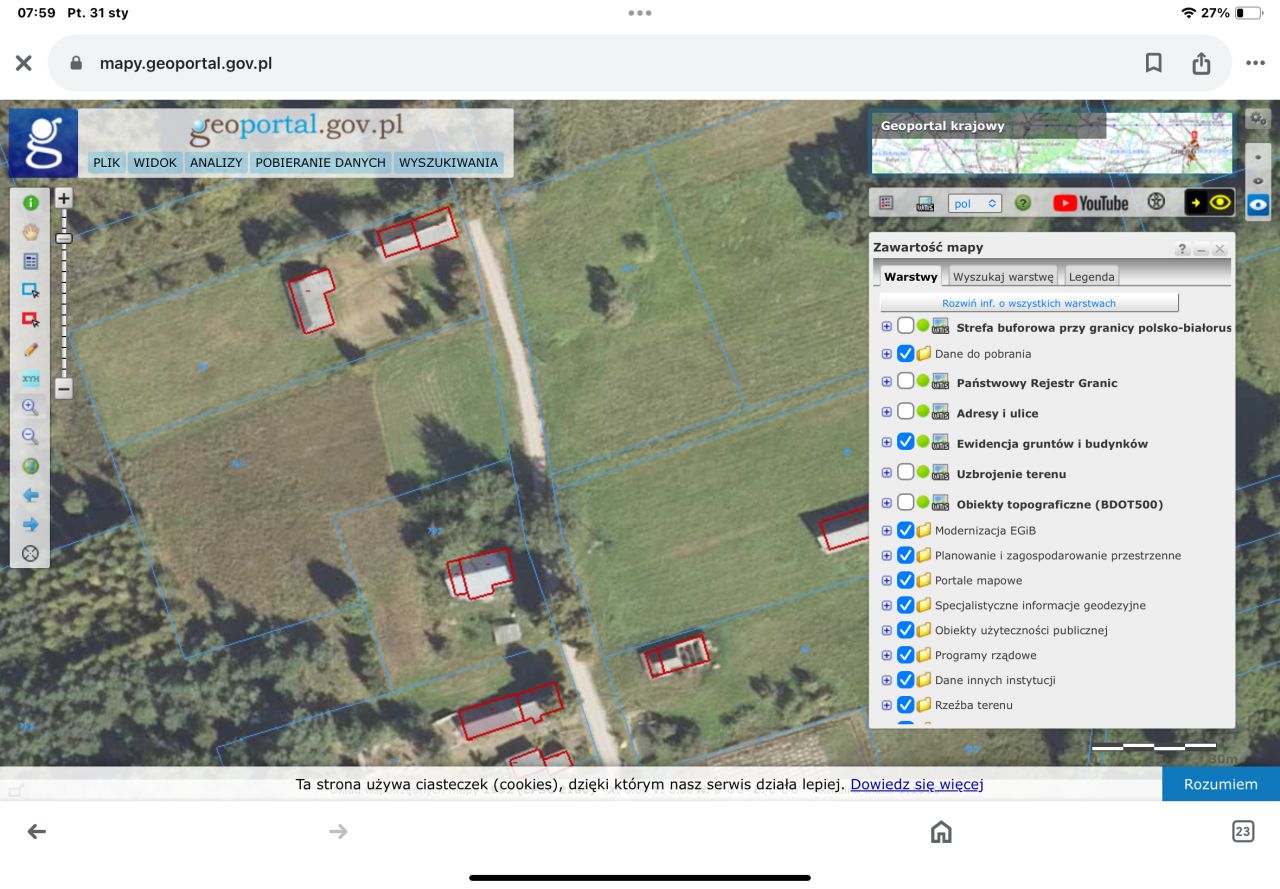Screen dimensions: 1280x889
Task: Open the WMS services icon
Action: coord(925,203)
